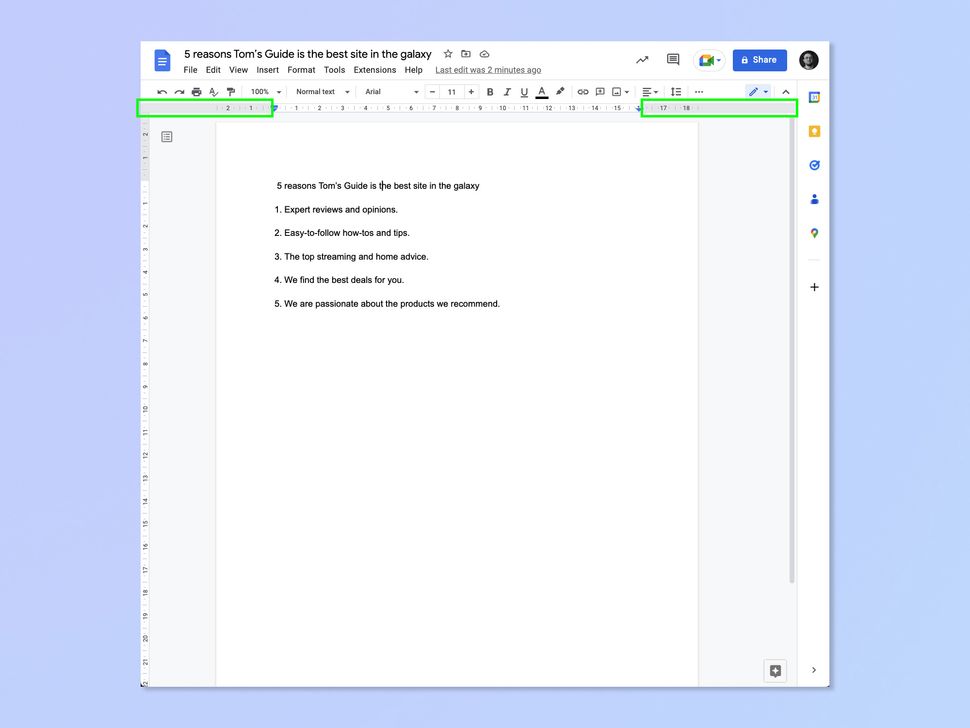Add a comment to the document
Viewport: 970px width, 728px height.
click(x=600, y=91)
